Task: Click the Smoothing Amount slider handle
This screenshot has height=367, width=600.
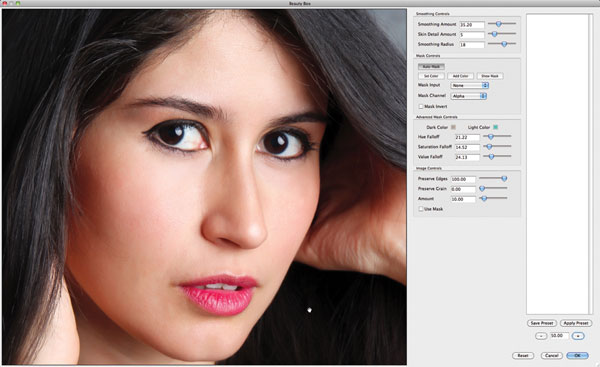Action: (x=498, y=24)
